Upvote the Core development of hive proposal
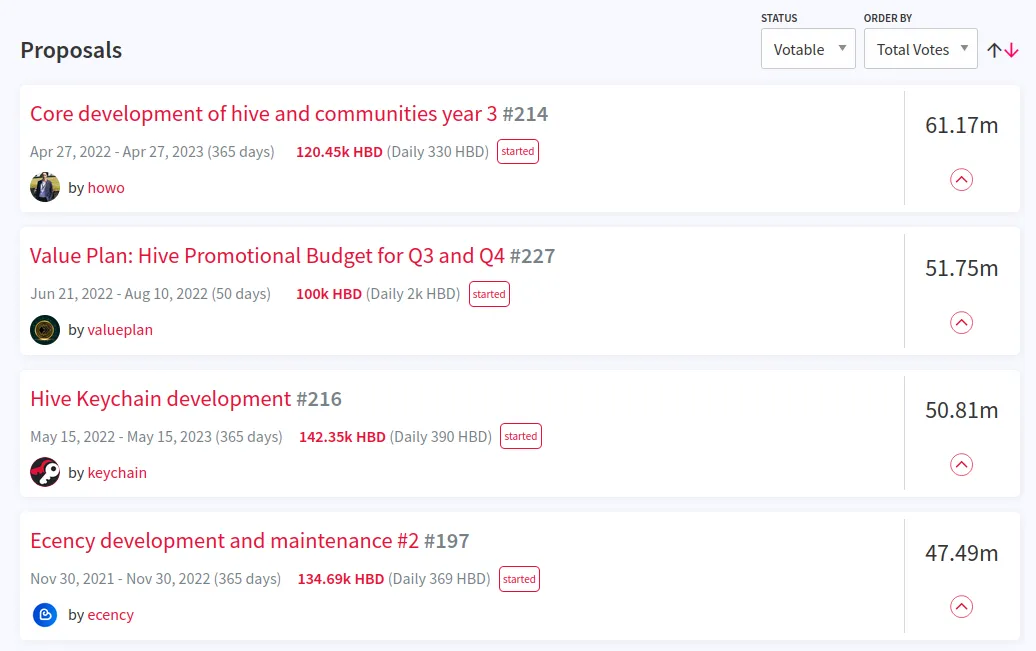This screenshot has height=651, width=1036. tap(961, 180)
